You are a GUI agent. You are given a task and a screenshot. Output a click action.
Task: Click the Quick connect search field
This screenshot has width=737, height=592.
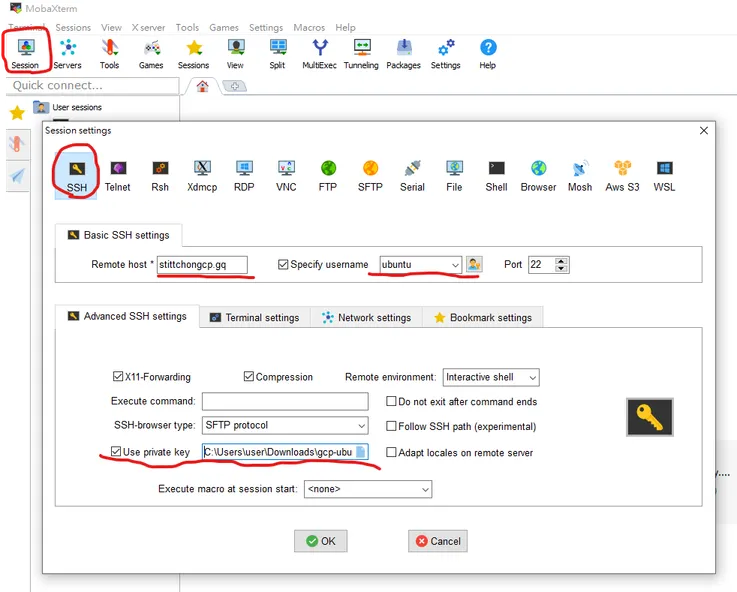coord(93,86)
